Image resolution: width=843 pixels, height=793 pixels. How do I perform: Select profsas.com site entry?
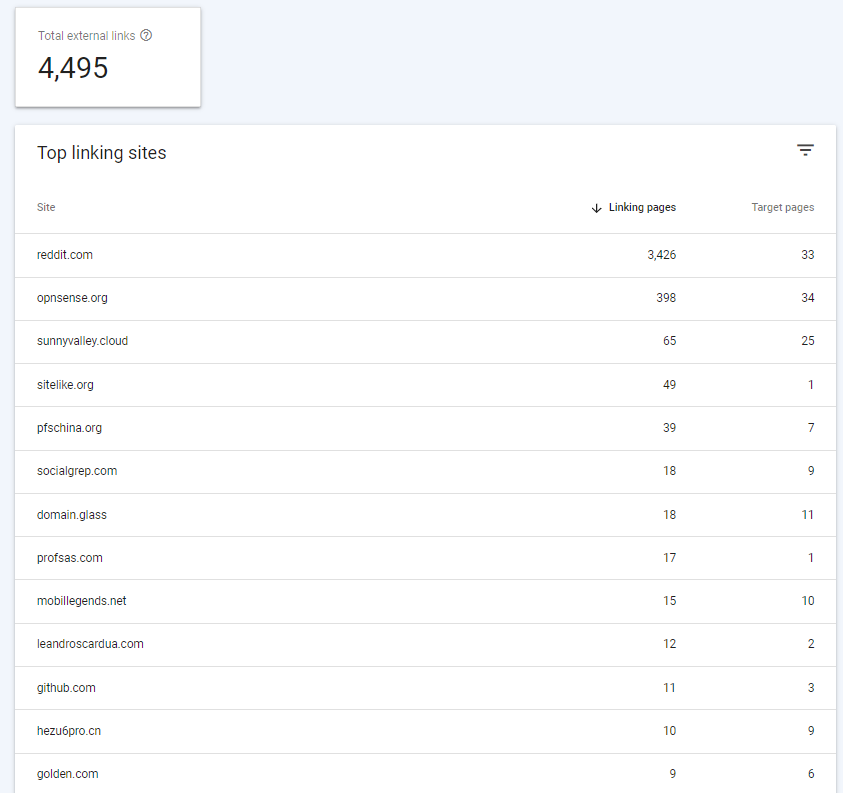pyautogui.click(x=69, y=558)
